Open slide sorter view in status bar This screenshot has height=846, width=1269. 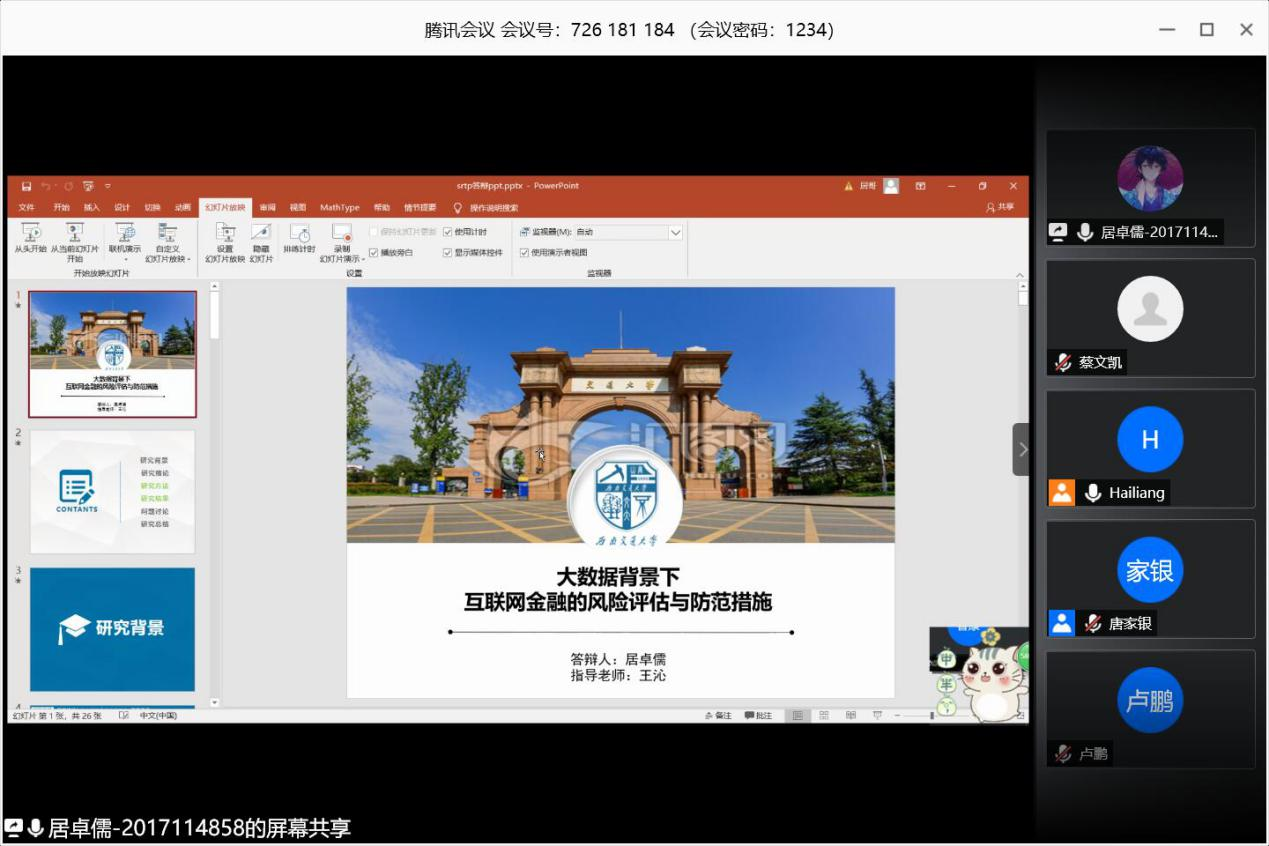pyautogui.click(x=823, y=715)
